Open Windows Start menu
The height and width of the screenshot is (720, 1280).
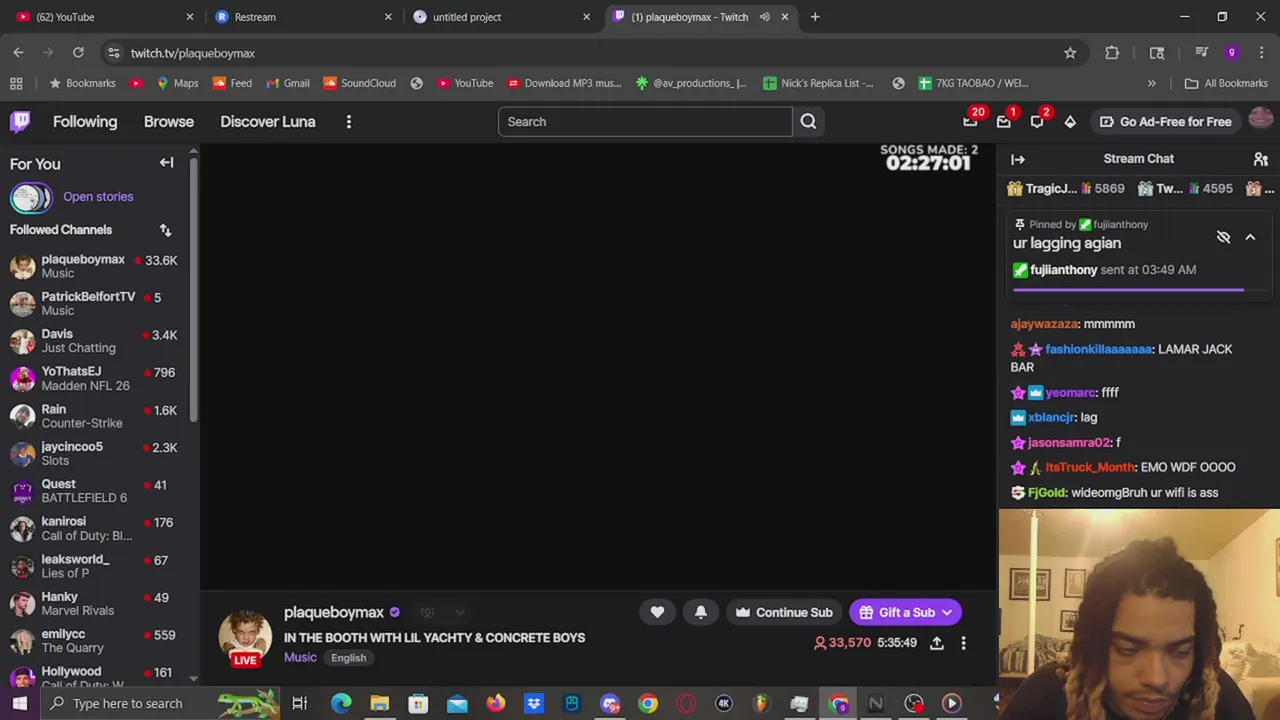(x=19, y=703)
